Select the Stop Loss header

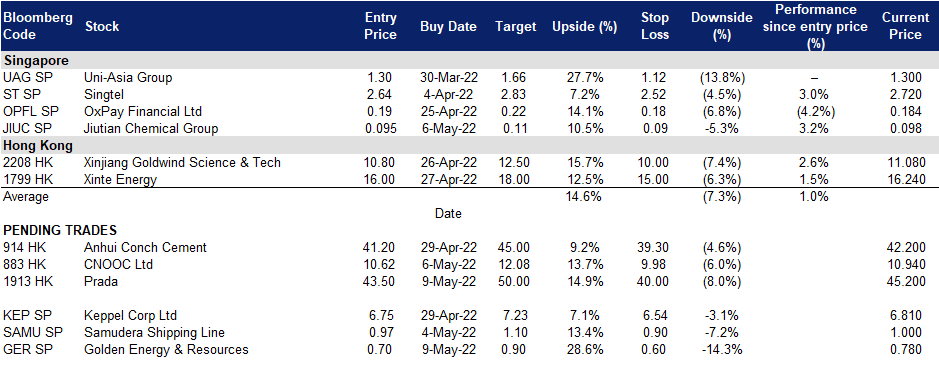(654, 26)
